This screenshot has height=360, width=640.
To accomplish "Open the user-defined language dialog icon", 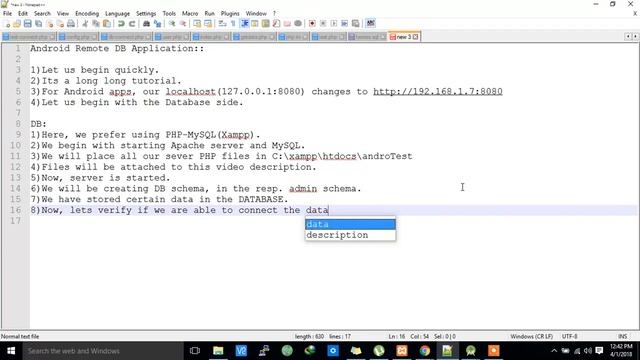I will (x=255, y=24).
